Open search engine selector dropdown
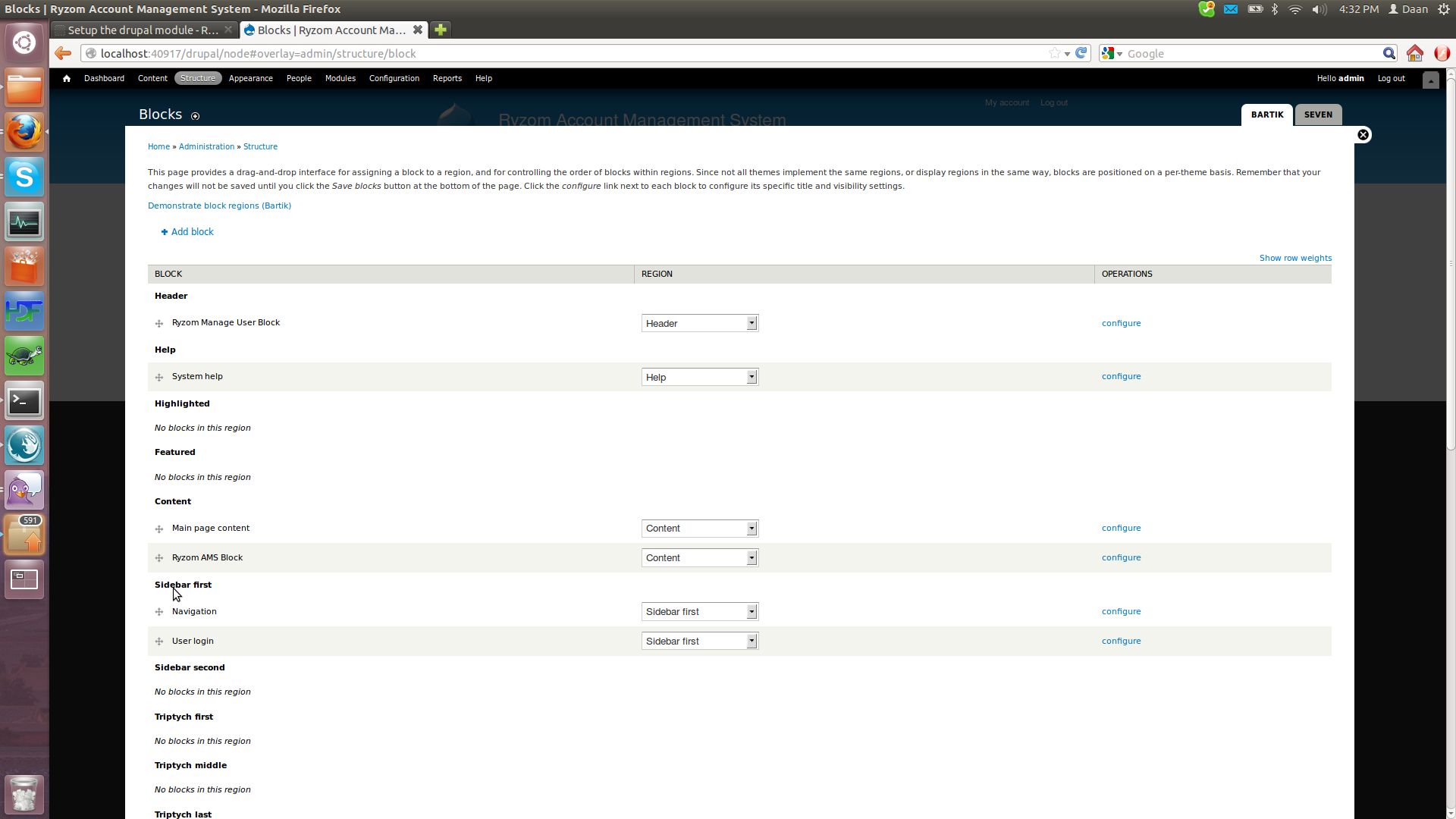 click(x=1112, y=53)
